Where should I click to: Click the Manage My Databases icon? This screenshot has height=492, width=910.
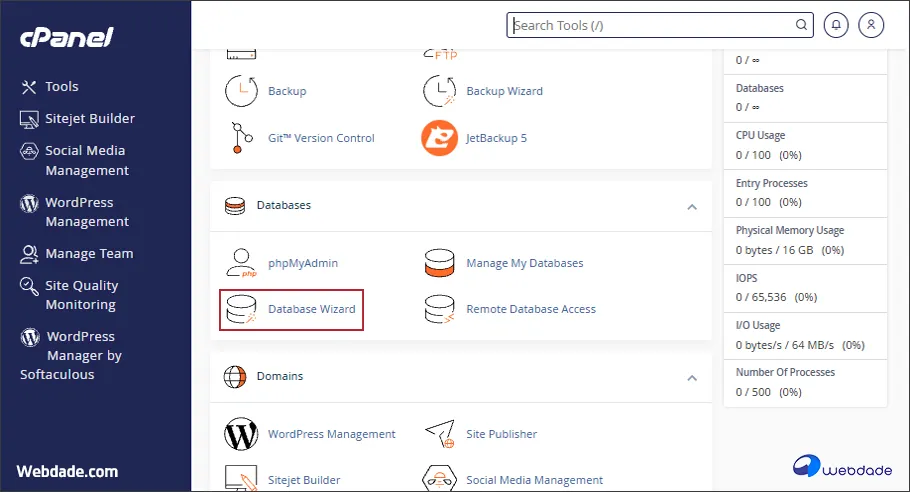click(439, 263)
